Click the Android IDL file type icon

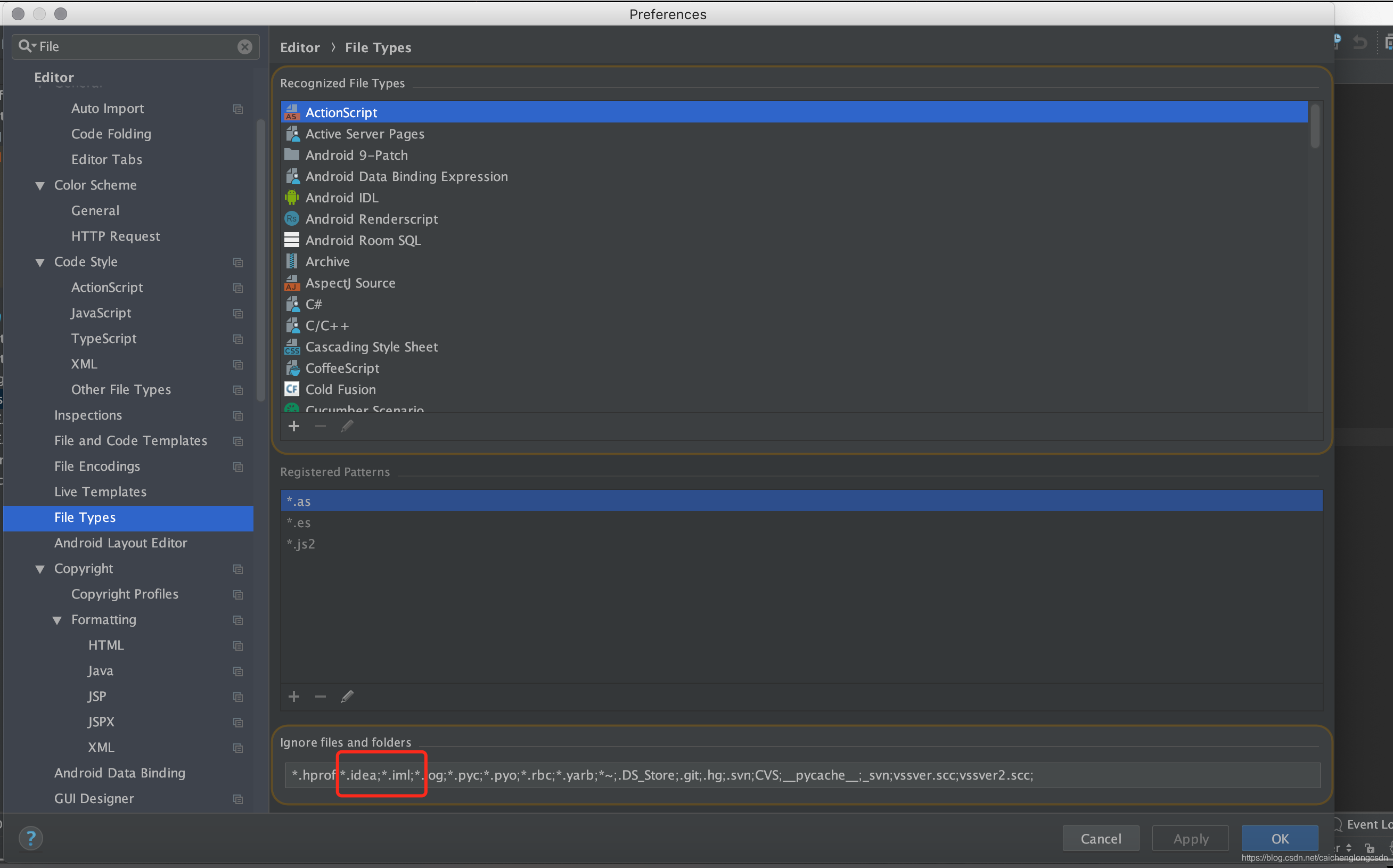click(x=292, y=198)
